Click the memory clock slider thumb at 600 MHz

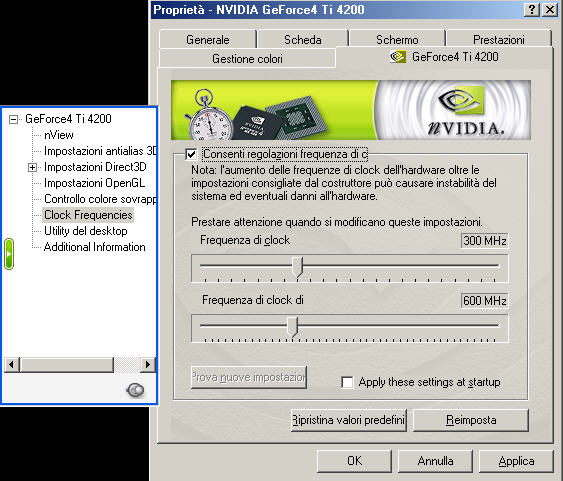[x=293, y=327]
